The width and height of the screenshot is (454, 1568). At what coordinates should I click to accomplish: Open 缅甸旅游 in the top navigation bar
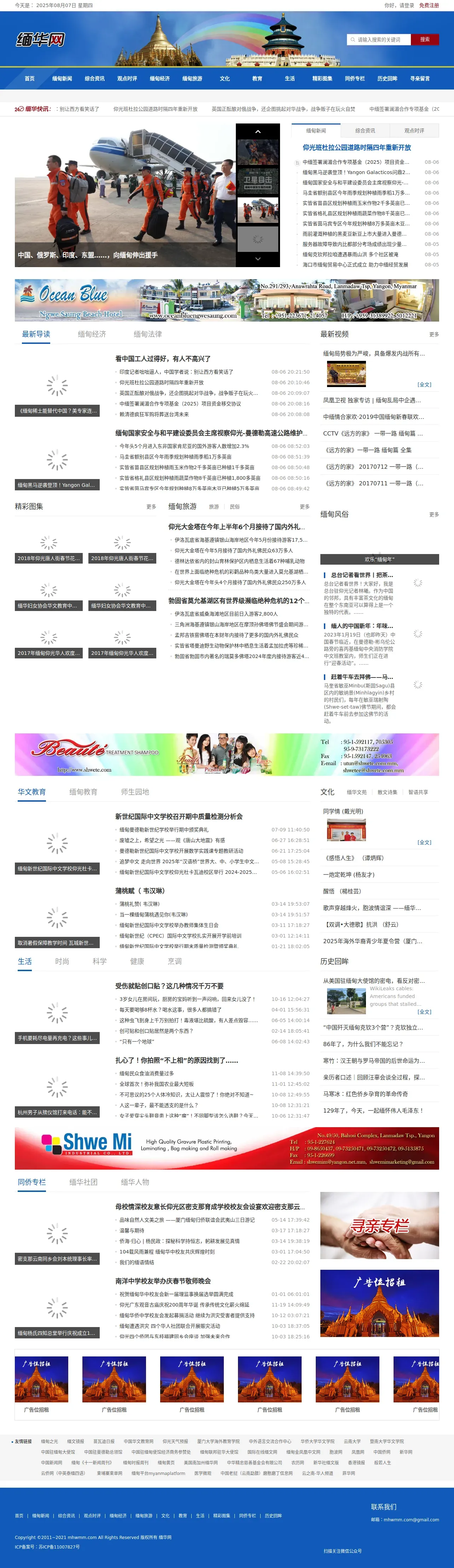[192, 79]
